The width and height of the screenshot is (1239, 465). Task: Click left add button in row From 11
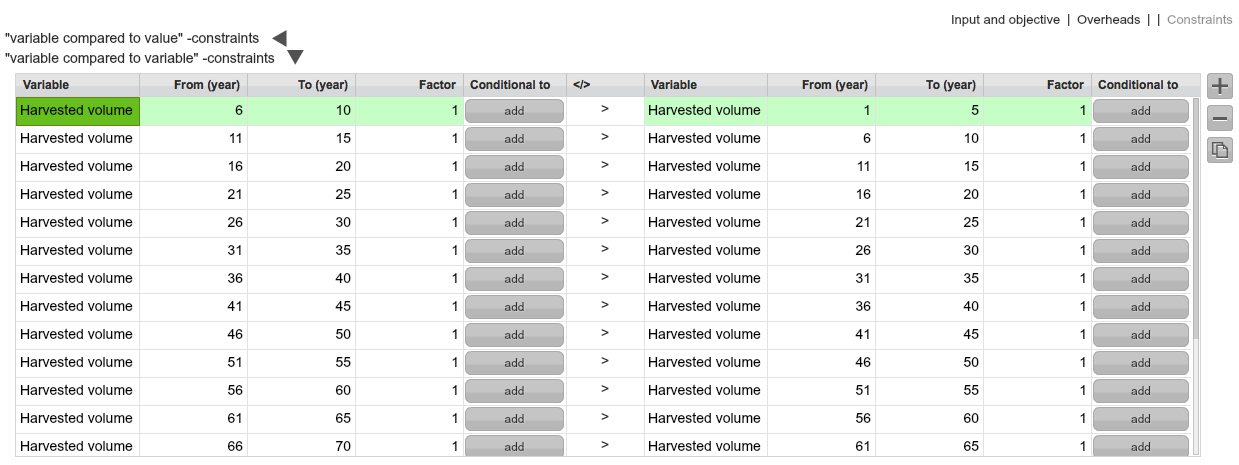(514, 139)
